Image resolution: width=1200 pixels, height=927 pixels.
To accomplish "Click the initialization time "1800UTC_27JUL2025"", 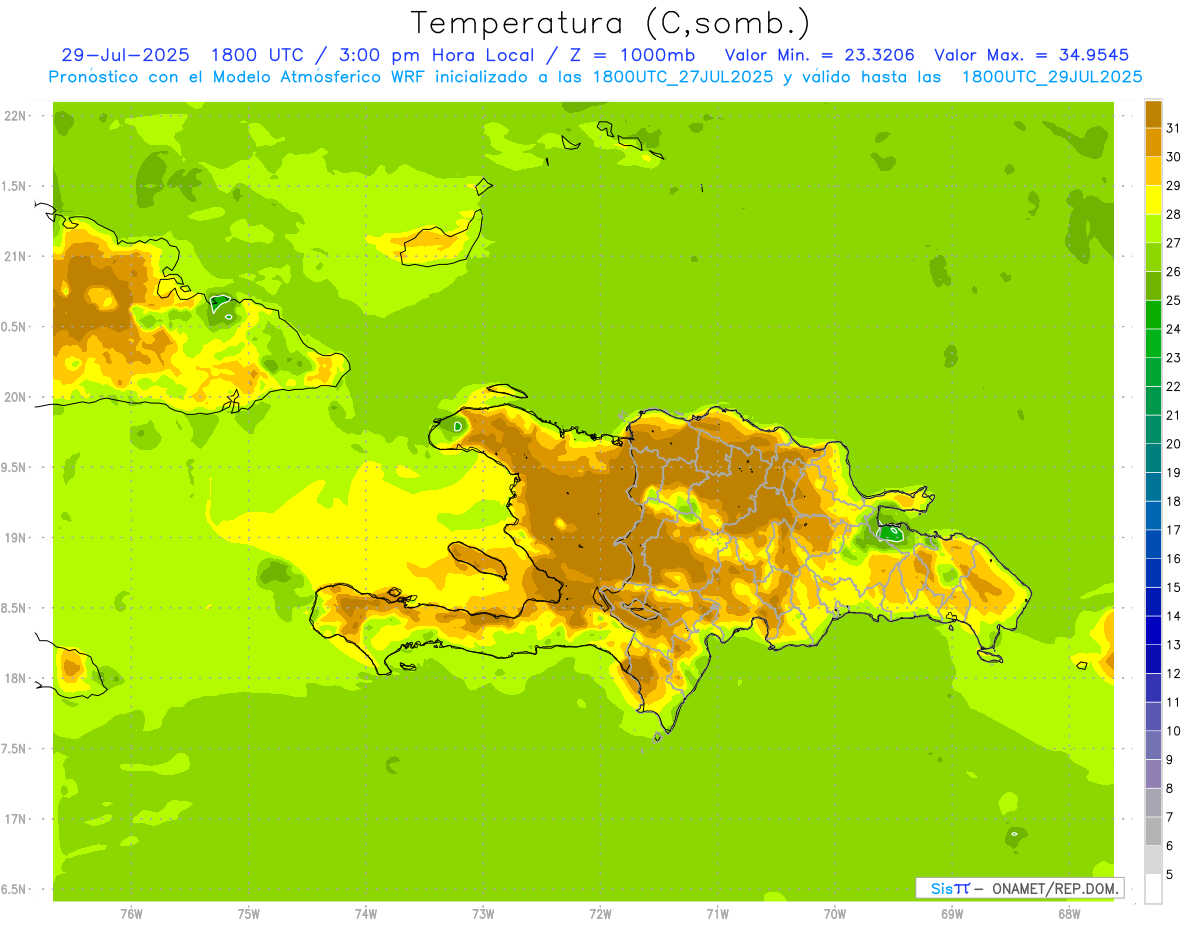I will [x=682, y=77].
